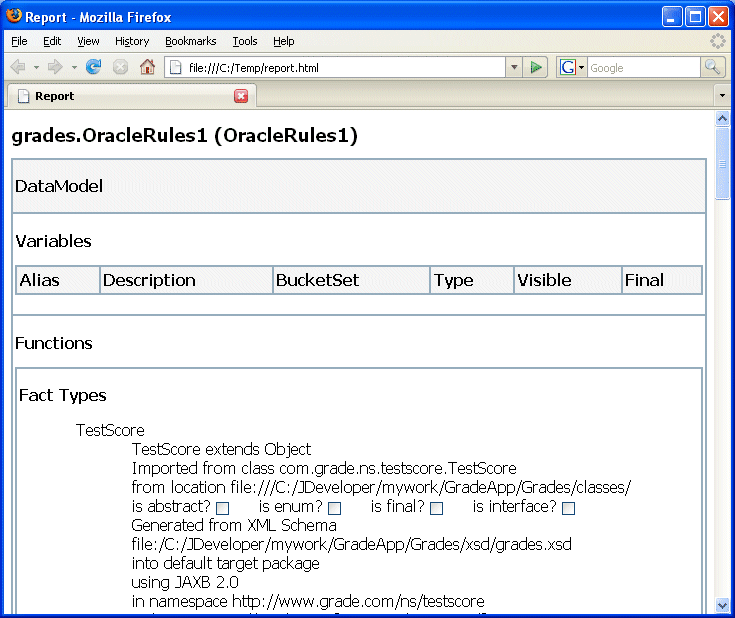Stop loading the page
Viewport: 735px width, 618px height.
tap(120, 67)
